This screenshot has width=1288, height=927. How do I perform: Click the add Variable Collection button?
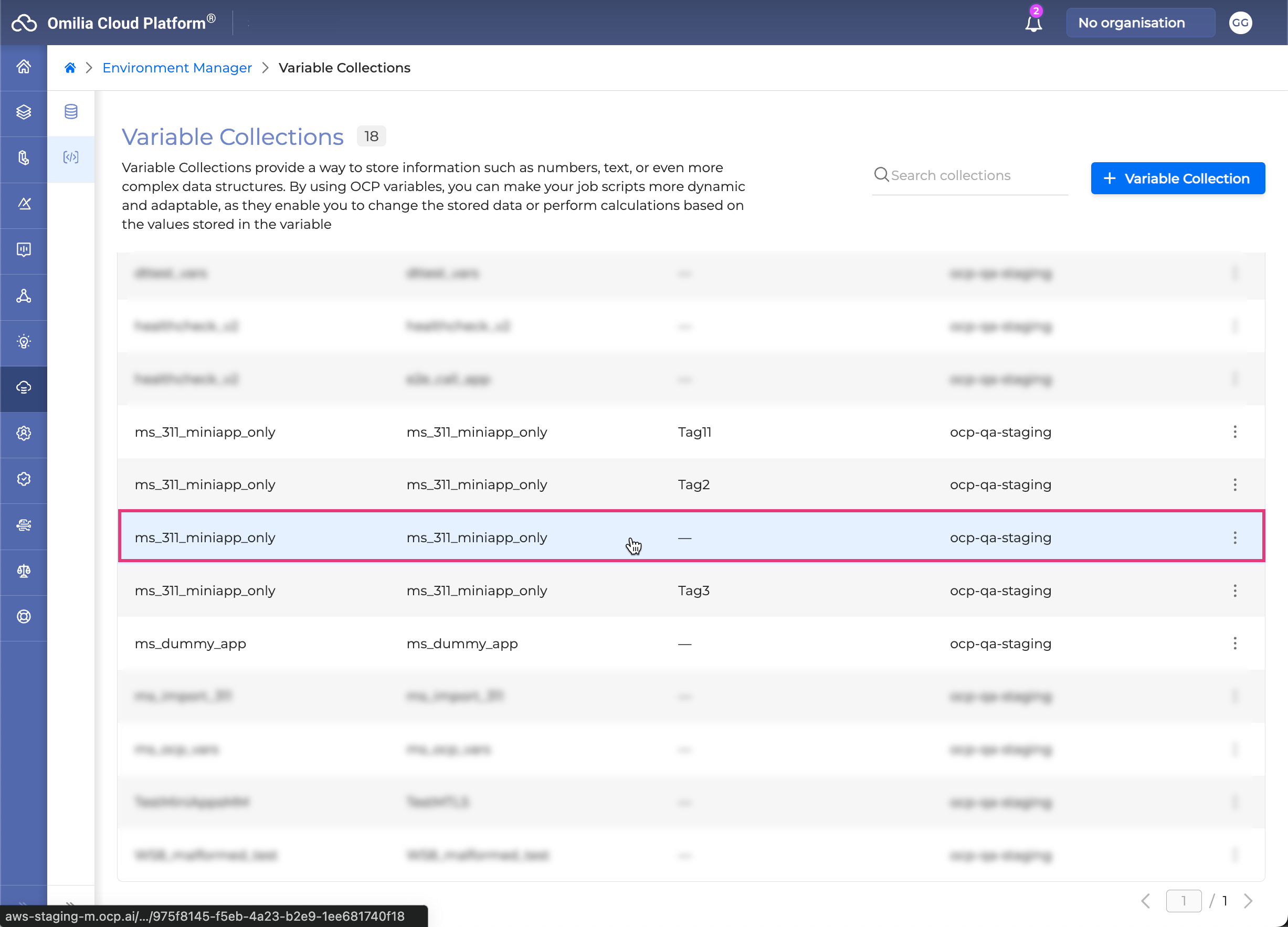pos(1177,178)
